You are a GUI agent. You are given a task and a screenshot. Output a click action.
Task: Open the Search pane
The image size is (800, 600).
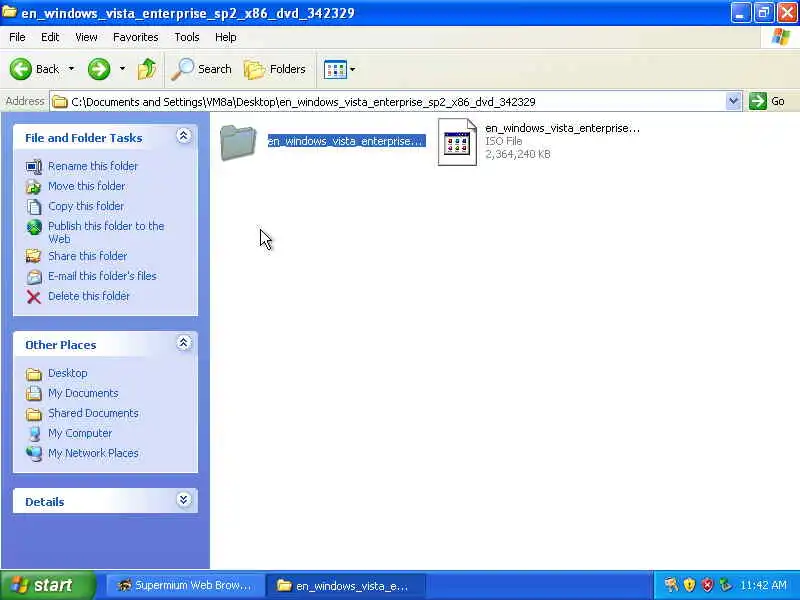click(202, 69)
